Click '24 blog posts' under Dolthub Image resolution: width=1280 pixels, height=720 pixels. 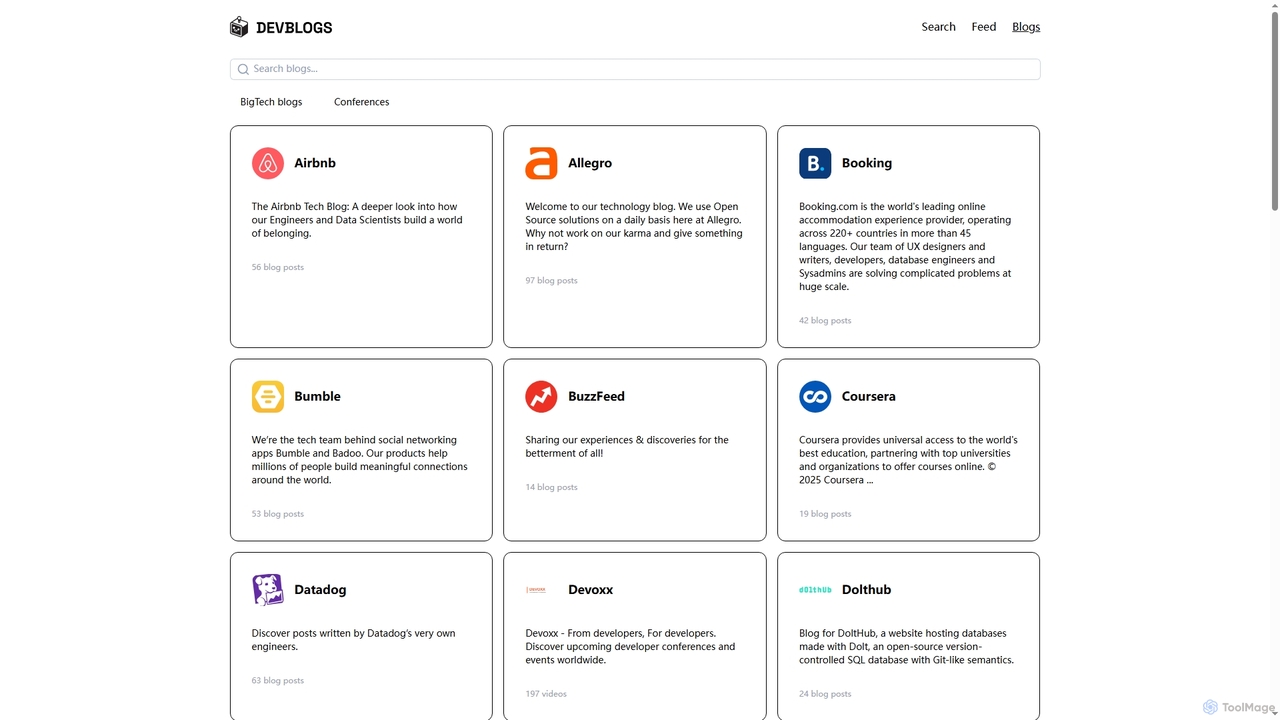click(x=825, y=694)
